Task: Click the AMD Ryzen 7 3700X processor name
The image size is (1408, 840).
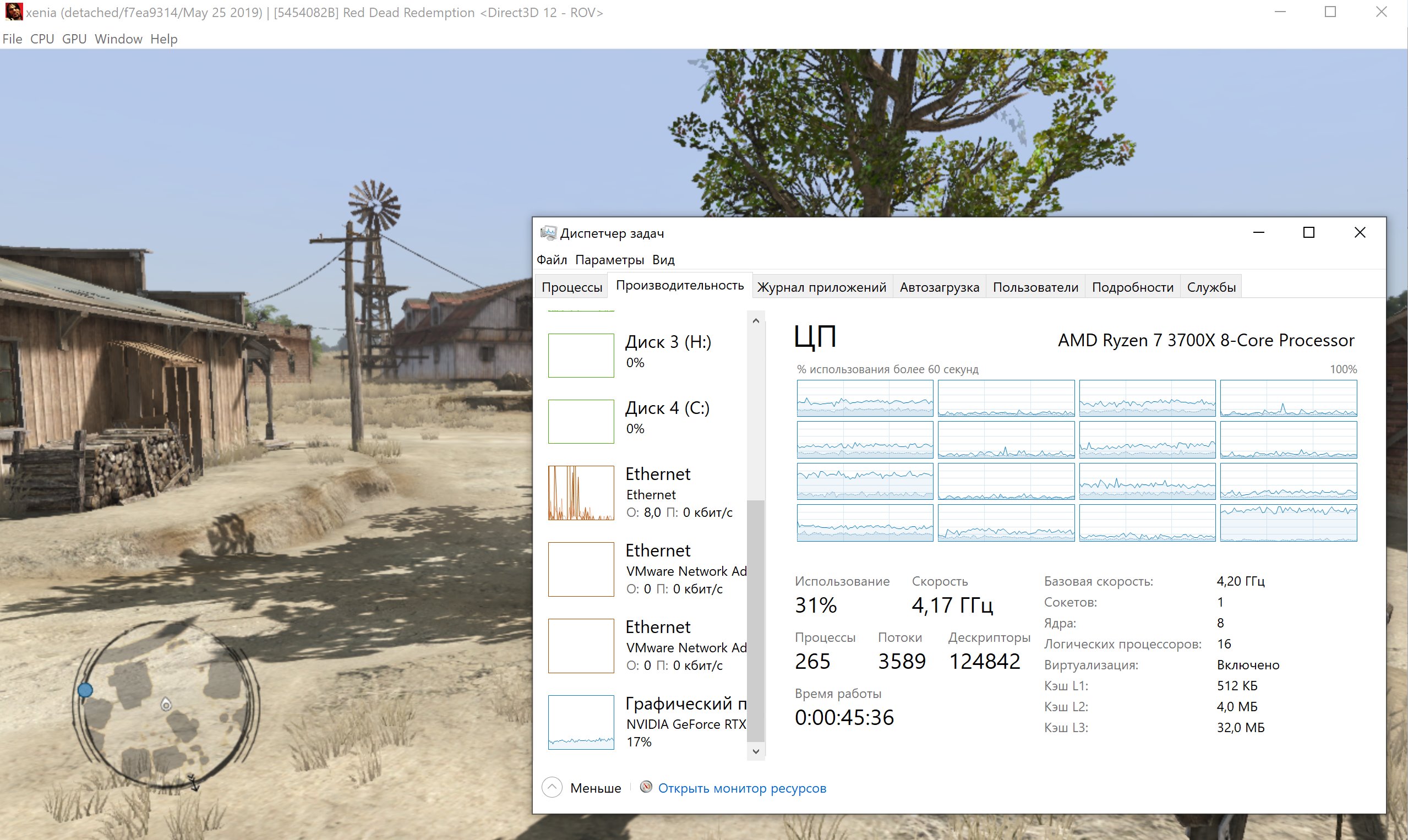Action: click(1206, 340)
